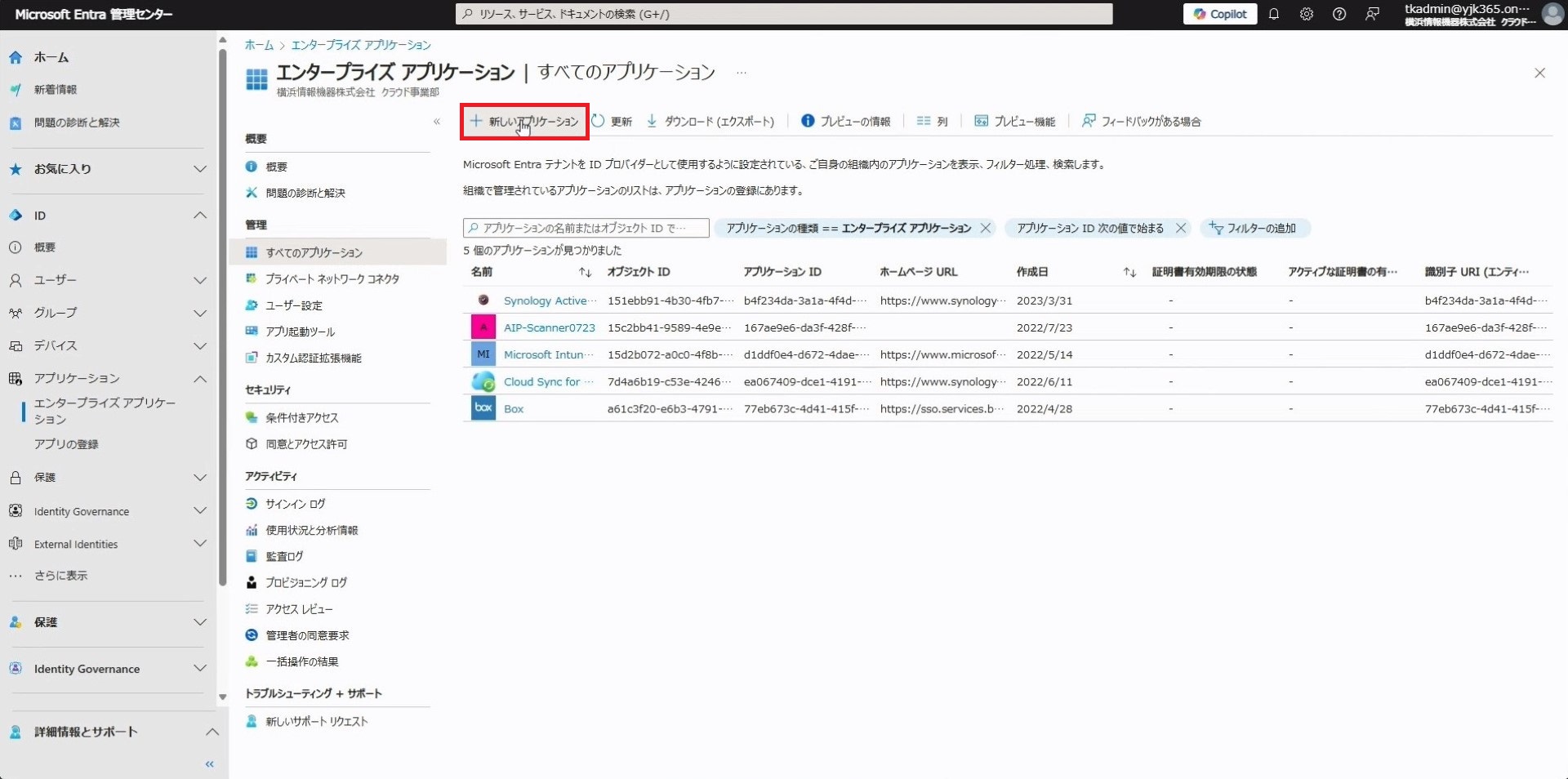Expand the ユーザー menu
1568x779 pixels.
coord(199,280)
